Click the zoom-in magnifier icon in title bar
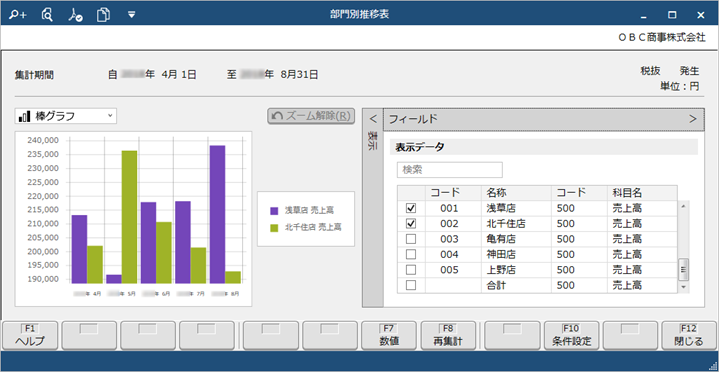The height and width of the screenshot is (372, 719). (17, 15)
